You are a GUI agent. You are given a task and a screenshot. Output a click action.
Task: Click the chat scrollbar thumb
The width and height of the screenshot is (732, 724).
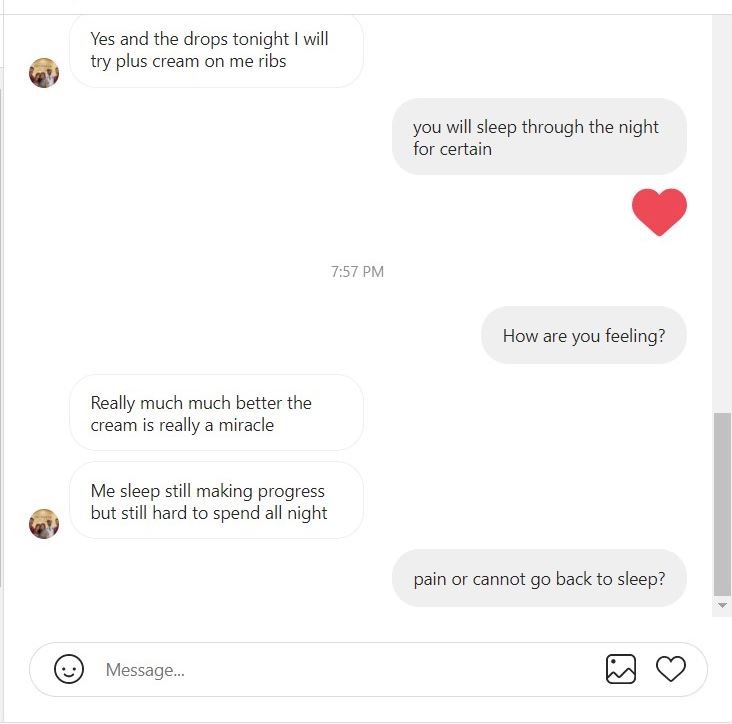722,504
